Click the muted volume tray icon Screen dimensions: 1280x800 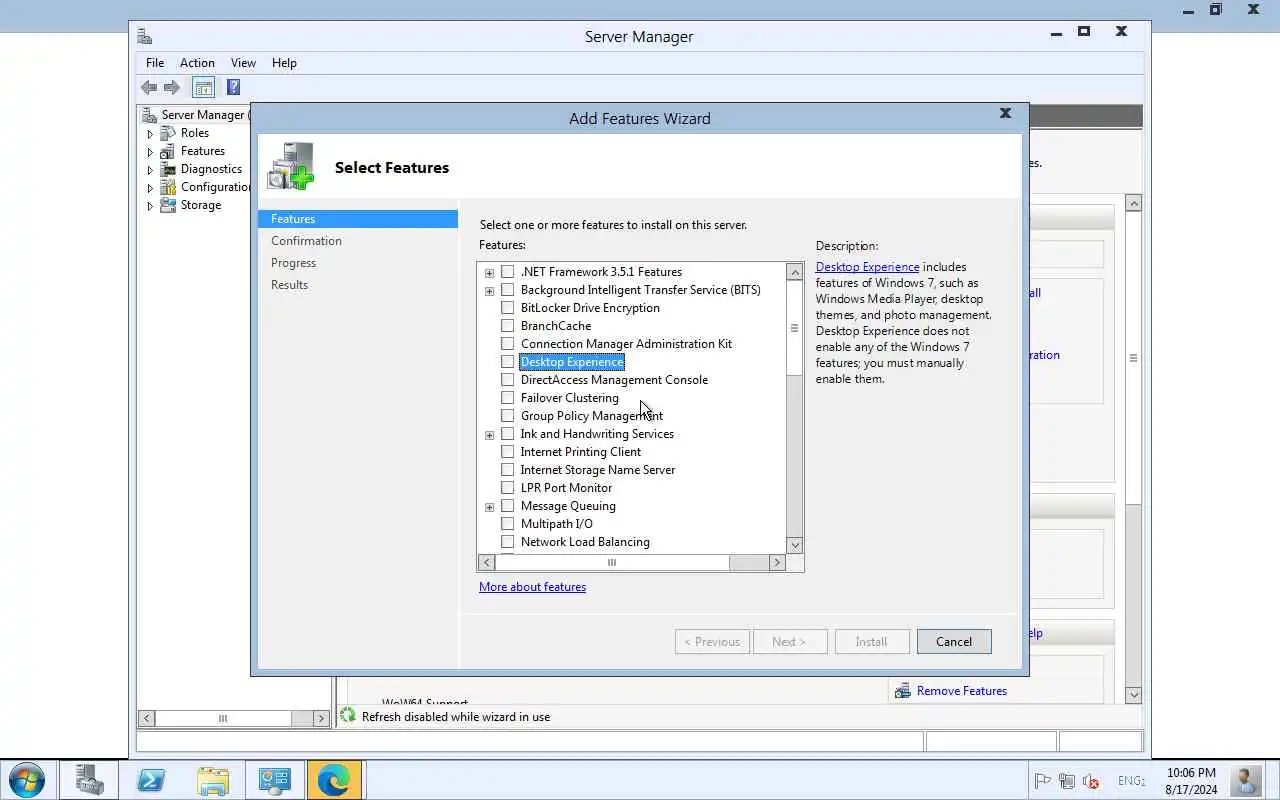1091,781
